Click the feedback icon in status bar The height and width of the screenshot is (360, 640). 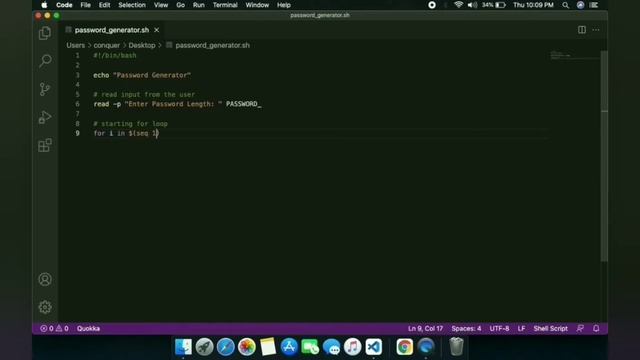point(580,329)
